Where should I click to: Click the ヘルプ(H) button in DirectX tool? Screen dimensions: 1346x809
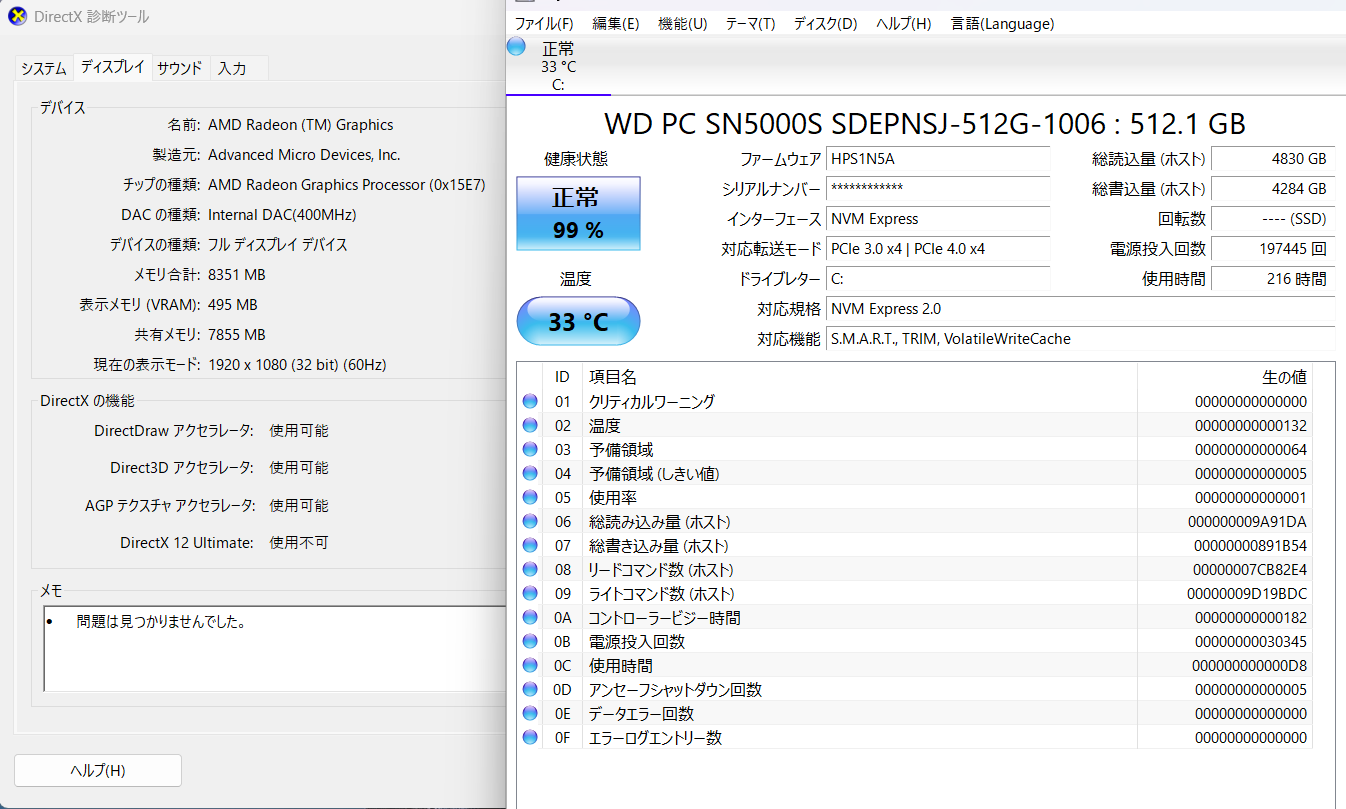click(x=98, y=771)
